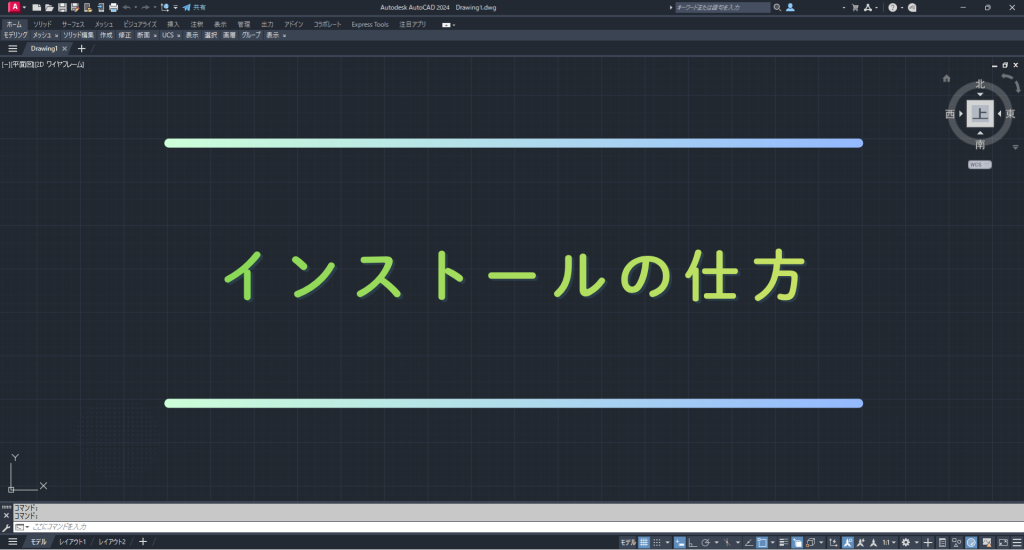1024x550 pixels.
Task: Add a new drawing tab with plus button
Action: [81, 48]
